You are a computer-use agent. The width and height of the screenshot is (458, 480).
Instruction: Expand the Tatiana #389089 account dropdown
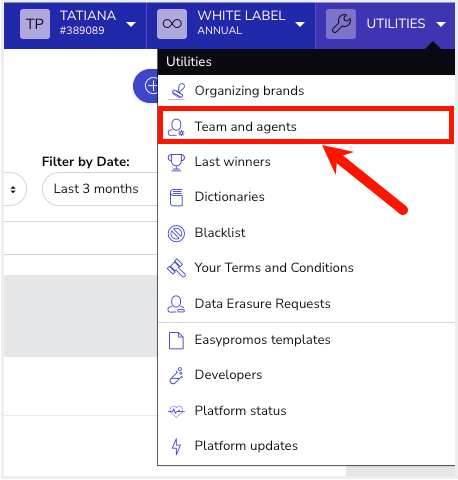pos(131,24)
